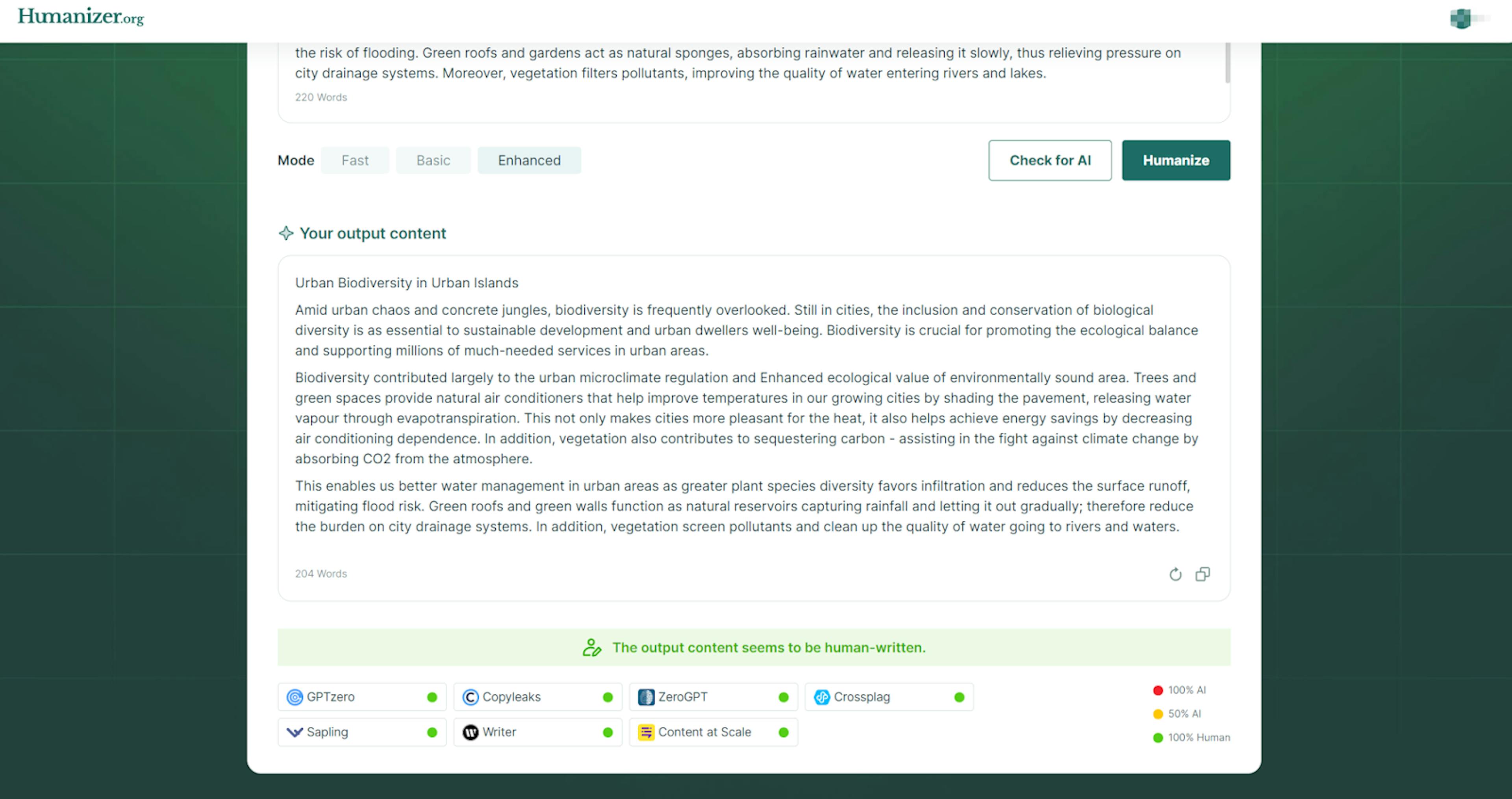This screenshot has width=1512, height=799.
Task: Open the Humanizer.org logo home link
Action: click(81, 17)
